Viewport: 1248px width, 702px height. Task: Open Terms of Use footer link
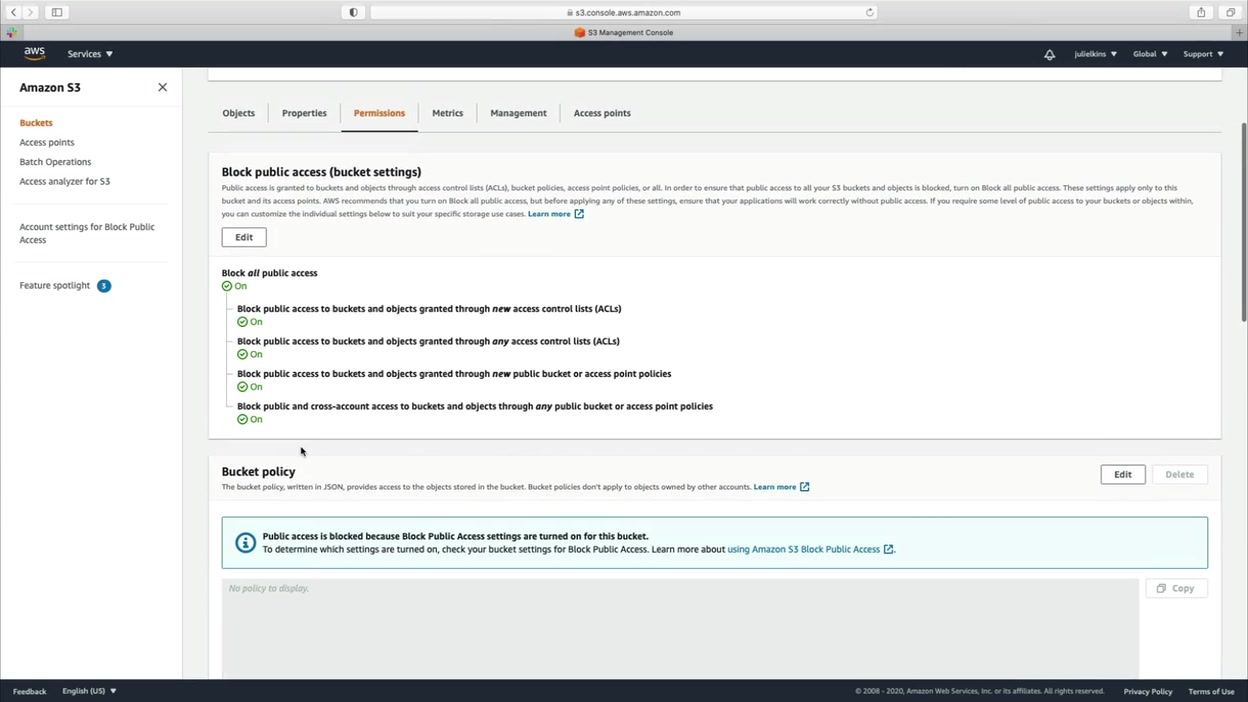[1211, 691]
